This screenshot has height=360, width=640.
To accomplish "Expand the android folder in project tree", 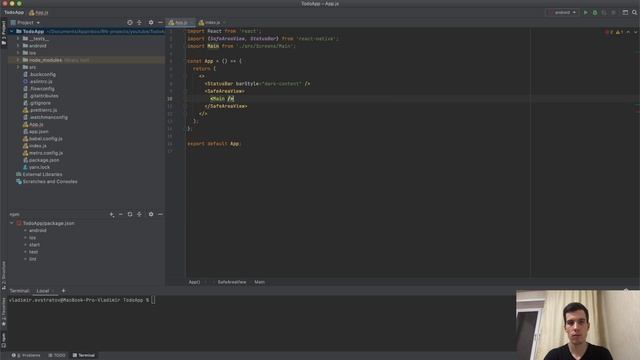I will coord(18,46).
